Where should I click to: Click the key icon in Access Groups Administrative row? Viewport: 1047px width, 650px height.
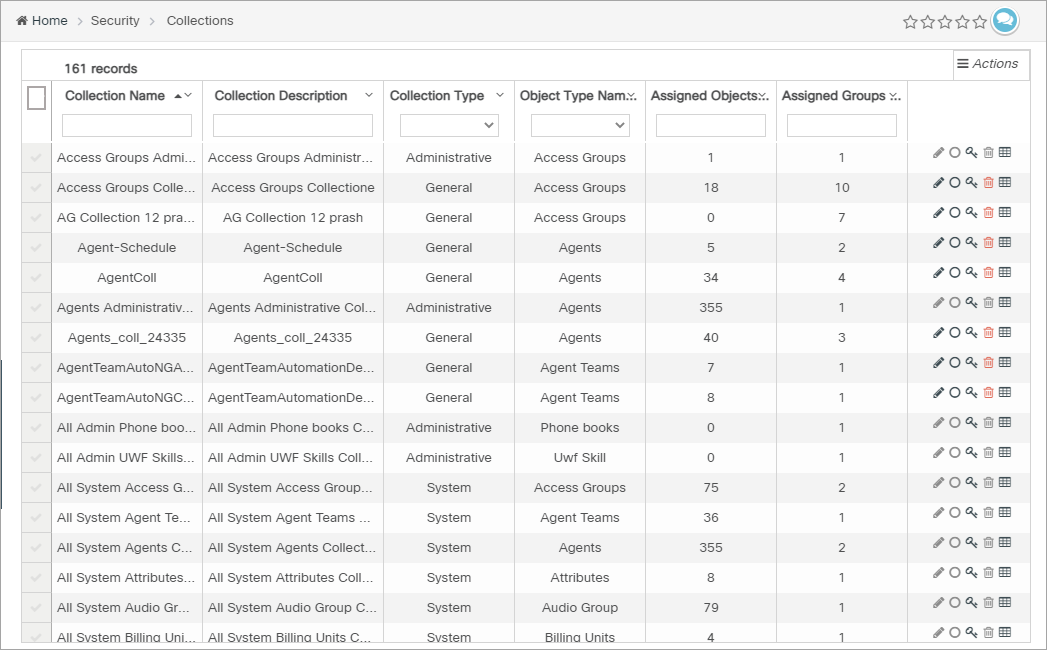[x=972, y=152]
